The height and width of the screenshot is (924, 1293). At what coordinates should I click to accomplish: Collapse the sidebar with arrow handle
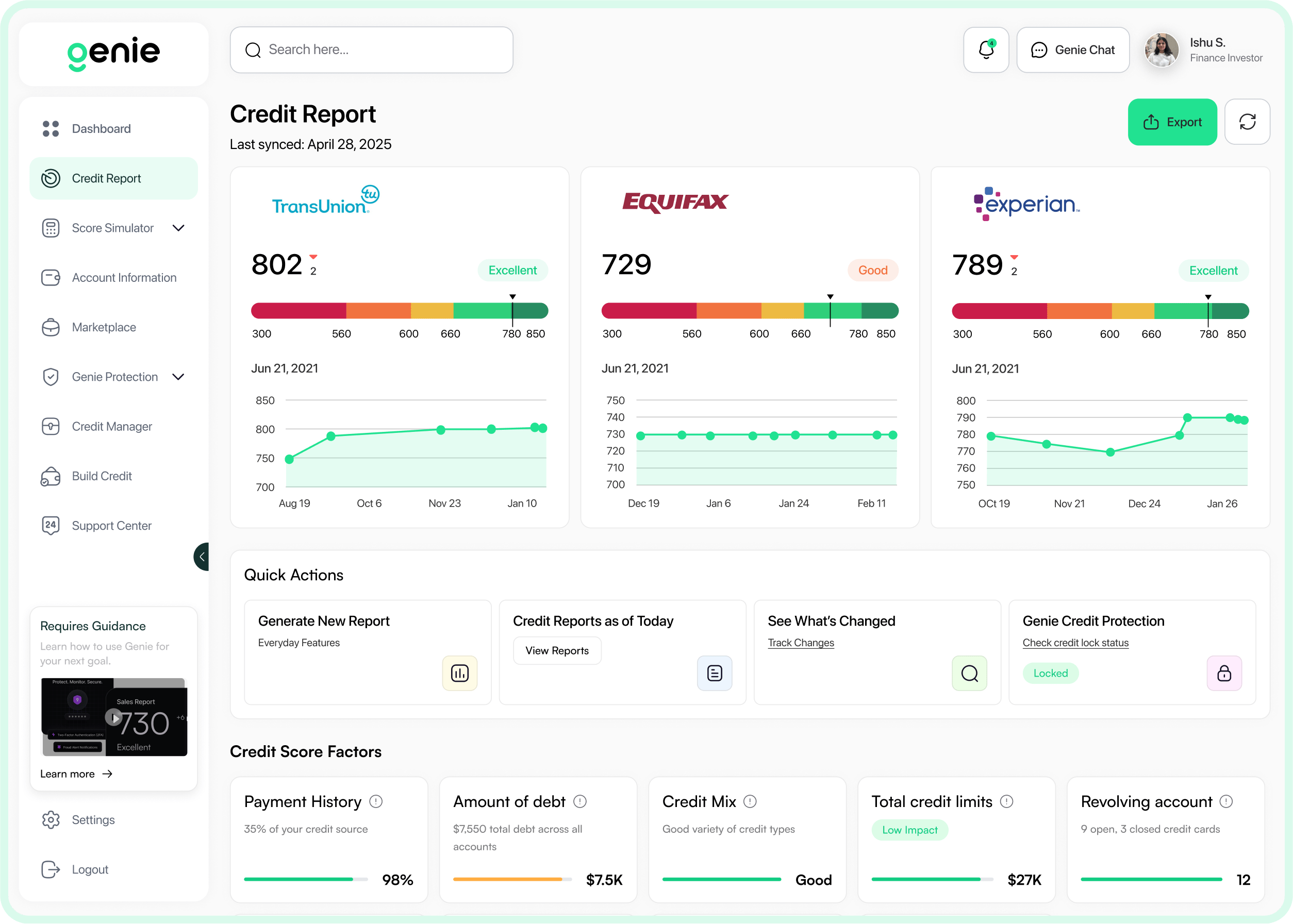coord(202,557)
